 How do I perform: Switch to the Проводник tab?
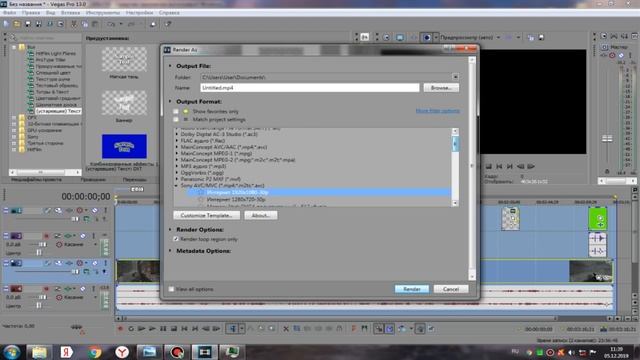point(93,180)
